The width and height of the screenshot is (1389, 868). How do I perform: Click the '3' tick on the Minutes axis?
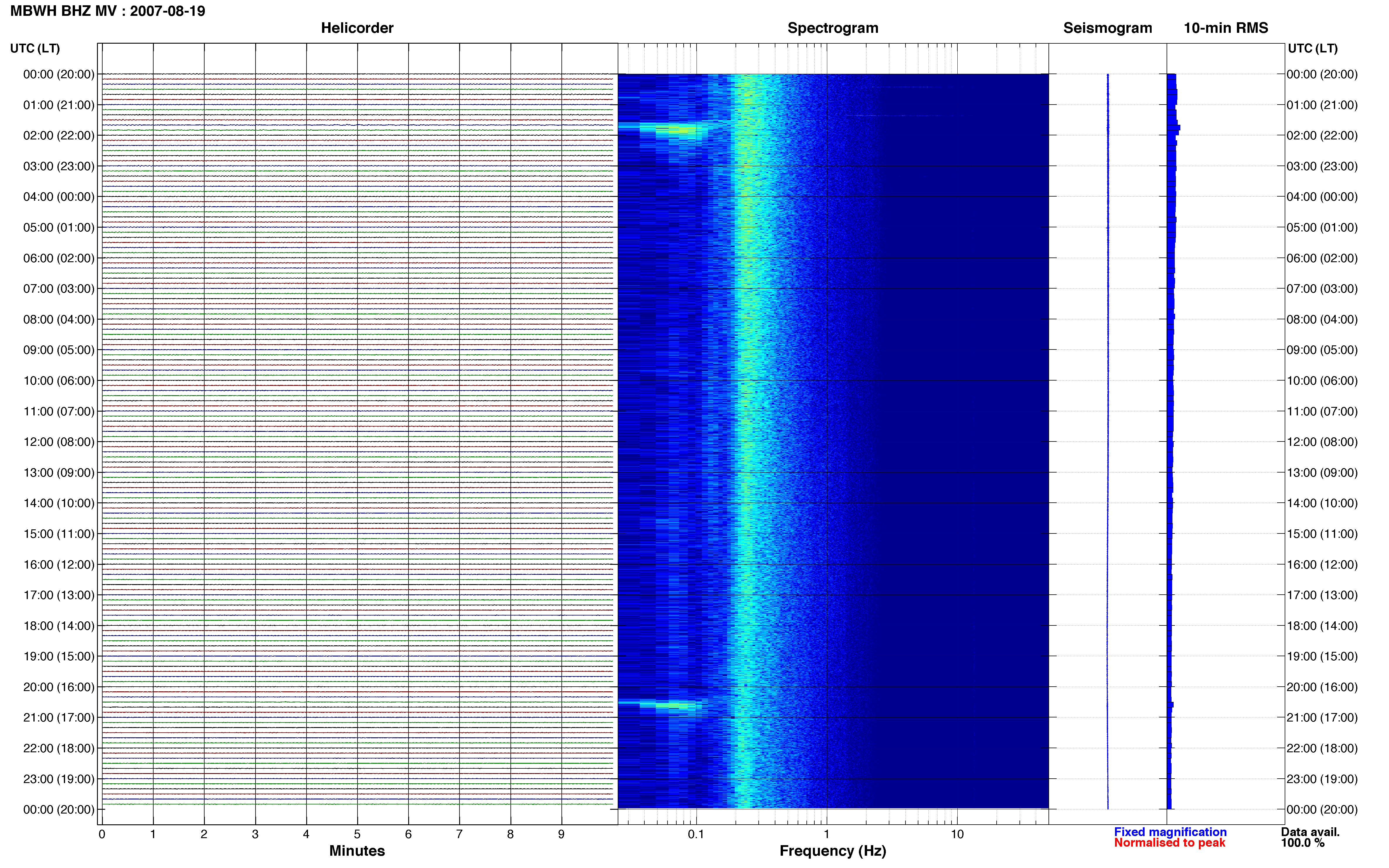(255, 834)
